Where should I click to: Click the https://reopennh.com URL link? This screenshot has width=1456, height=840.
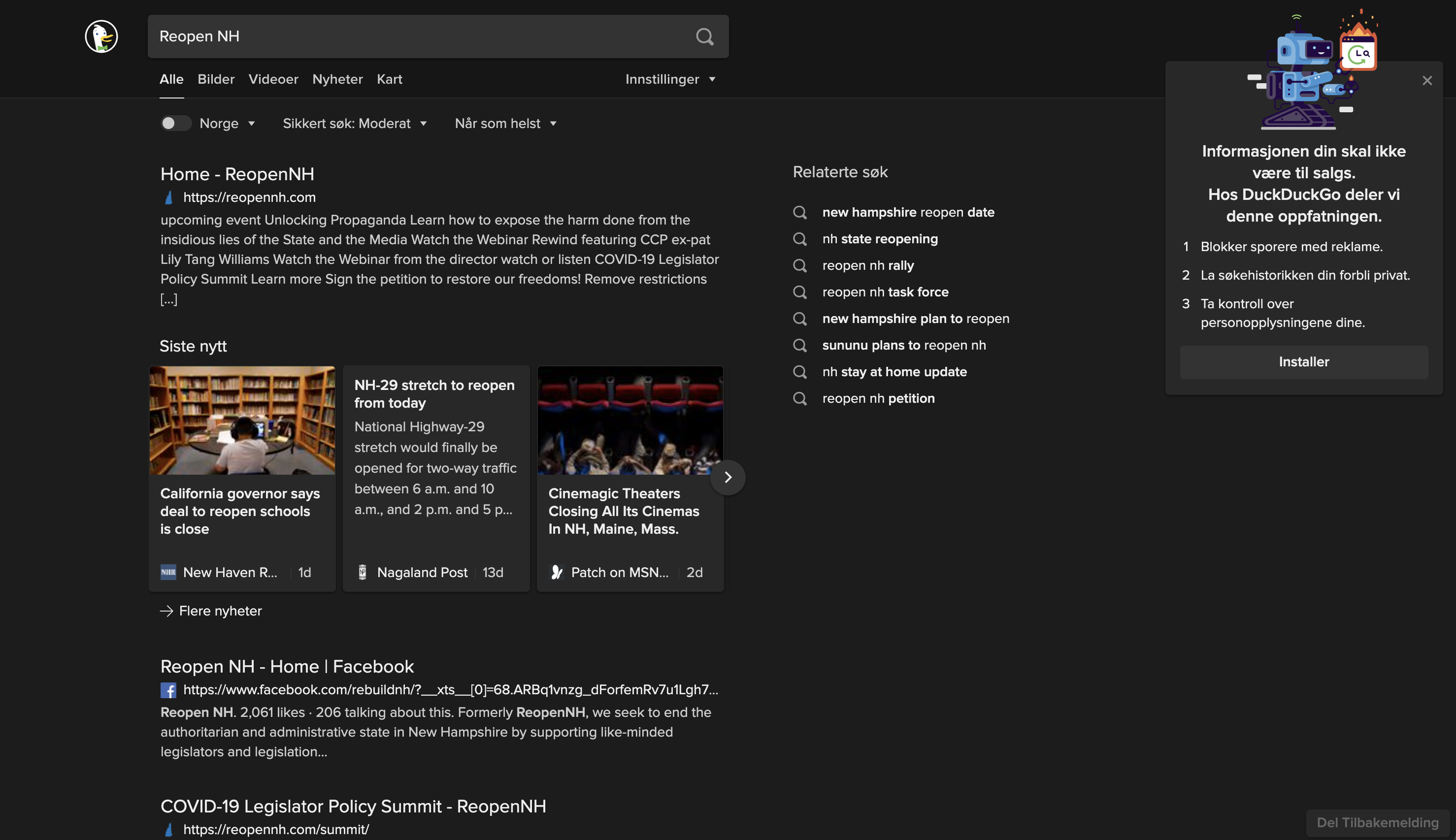tap(249, 197)
